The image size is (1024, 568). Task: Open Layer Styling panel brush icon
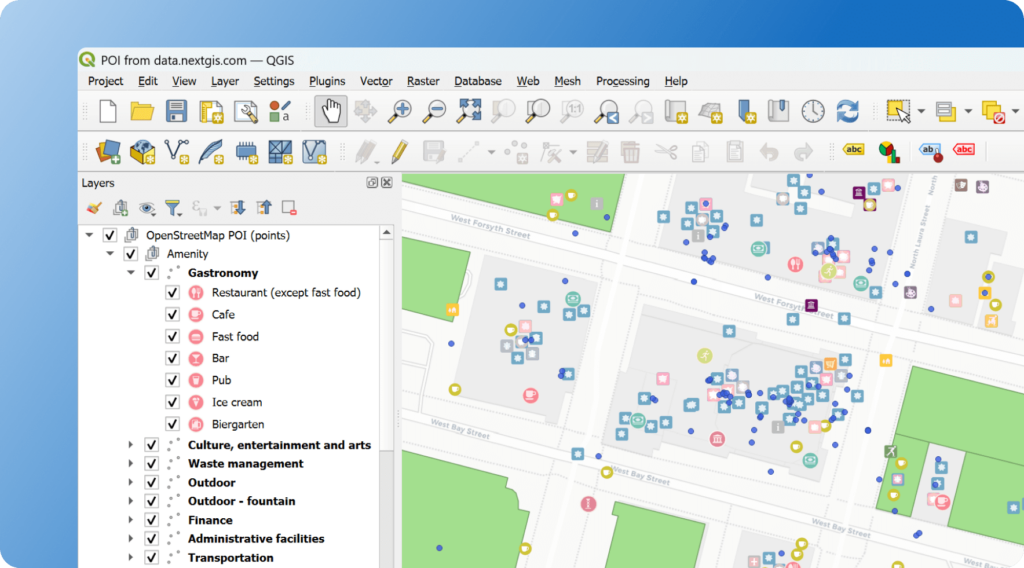point(94,208)
